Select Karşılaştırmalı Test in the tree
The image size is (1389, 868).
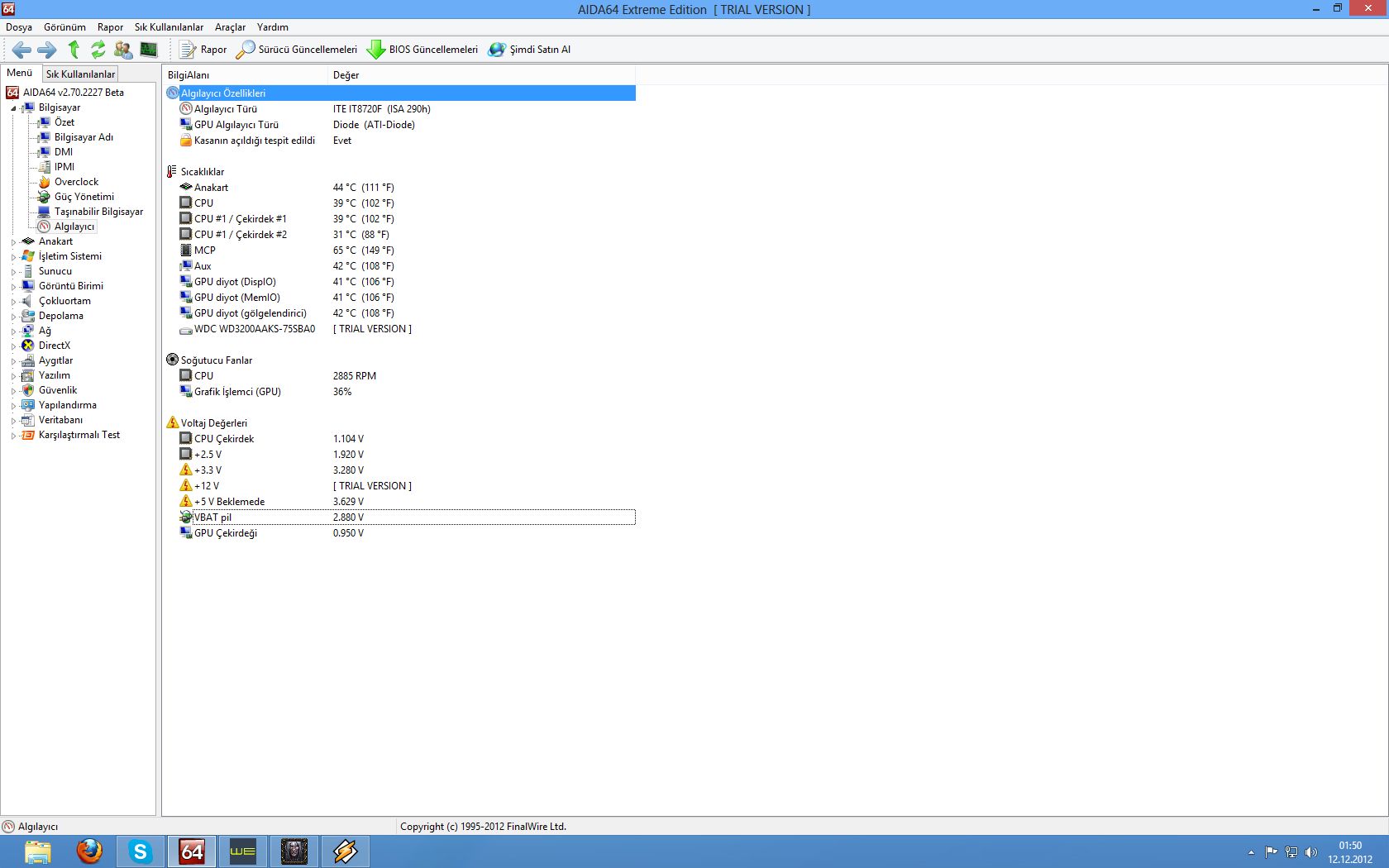[79, 435]
